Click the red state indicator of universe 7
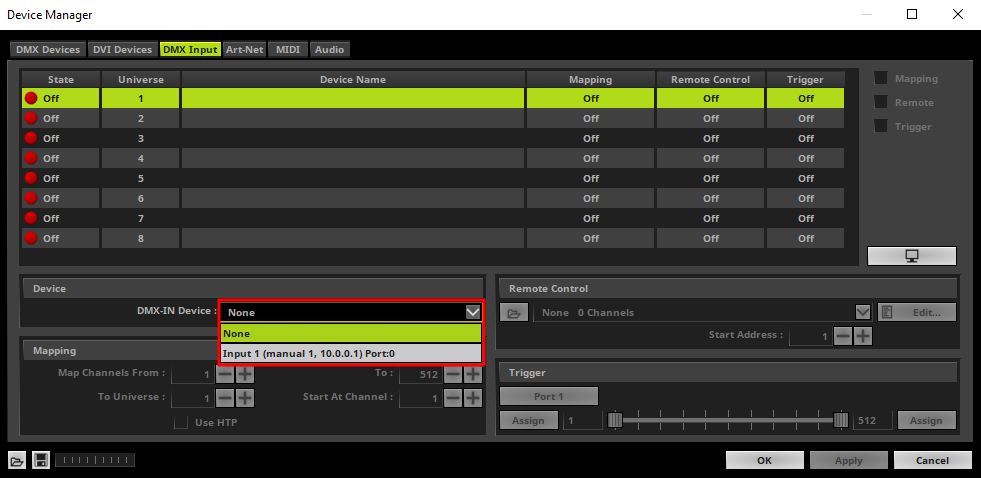 (x=31, y=218)
